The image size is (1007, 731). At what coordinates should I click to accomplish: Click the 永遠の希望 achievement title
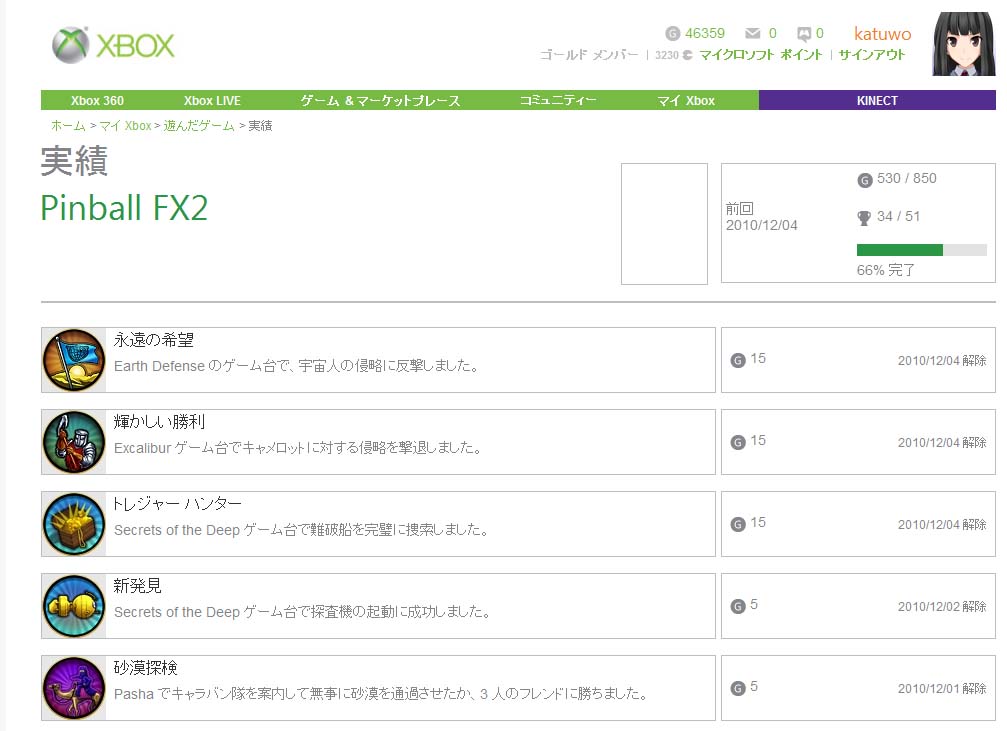[153, 340]
